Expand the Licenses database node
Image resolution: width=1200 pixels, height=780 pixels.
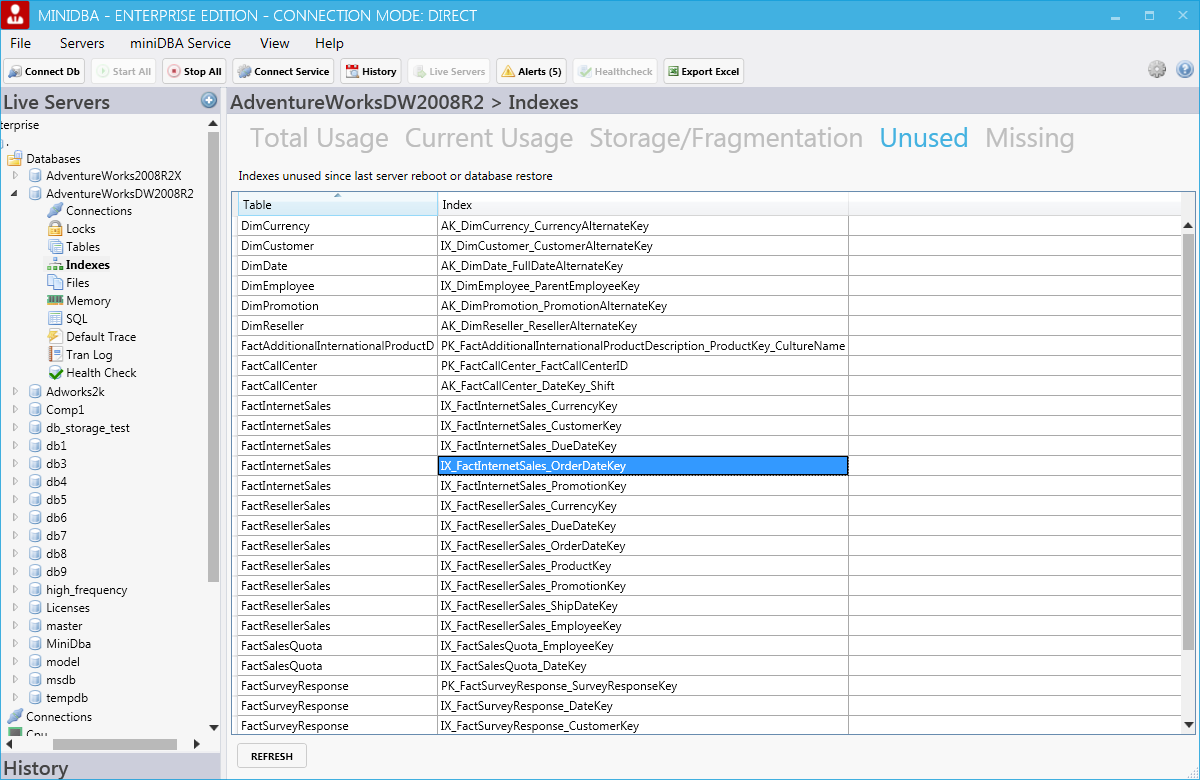(x=15, y=608)
